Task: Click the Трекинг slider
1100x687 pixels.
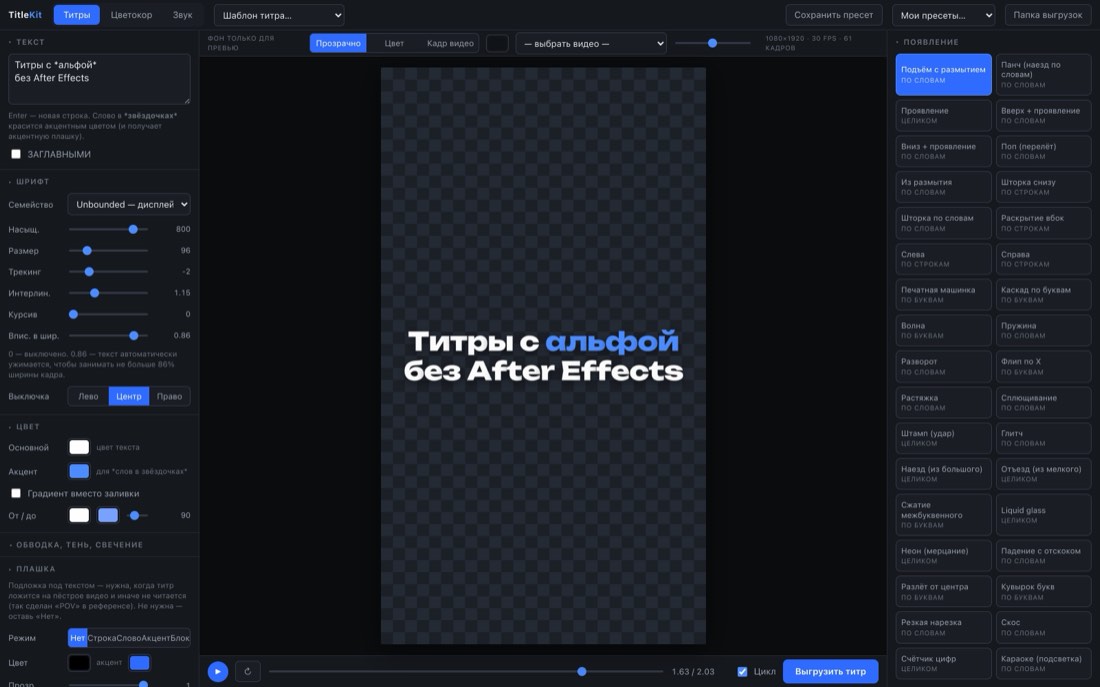Action: [x=108, y=272]
